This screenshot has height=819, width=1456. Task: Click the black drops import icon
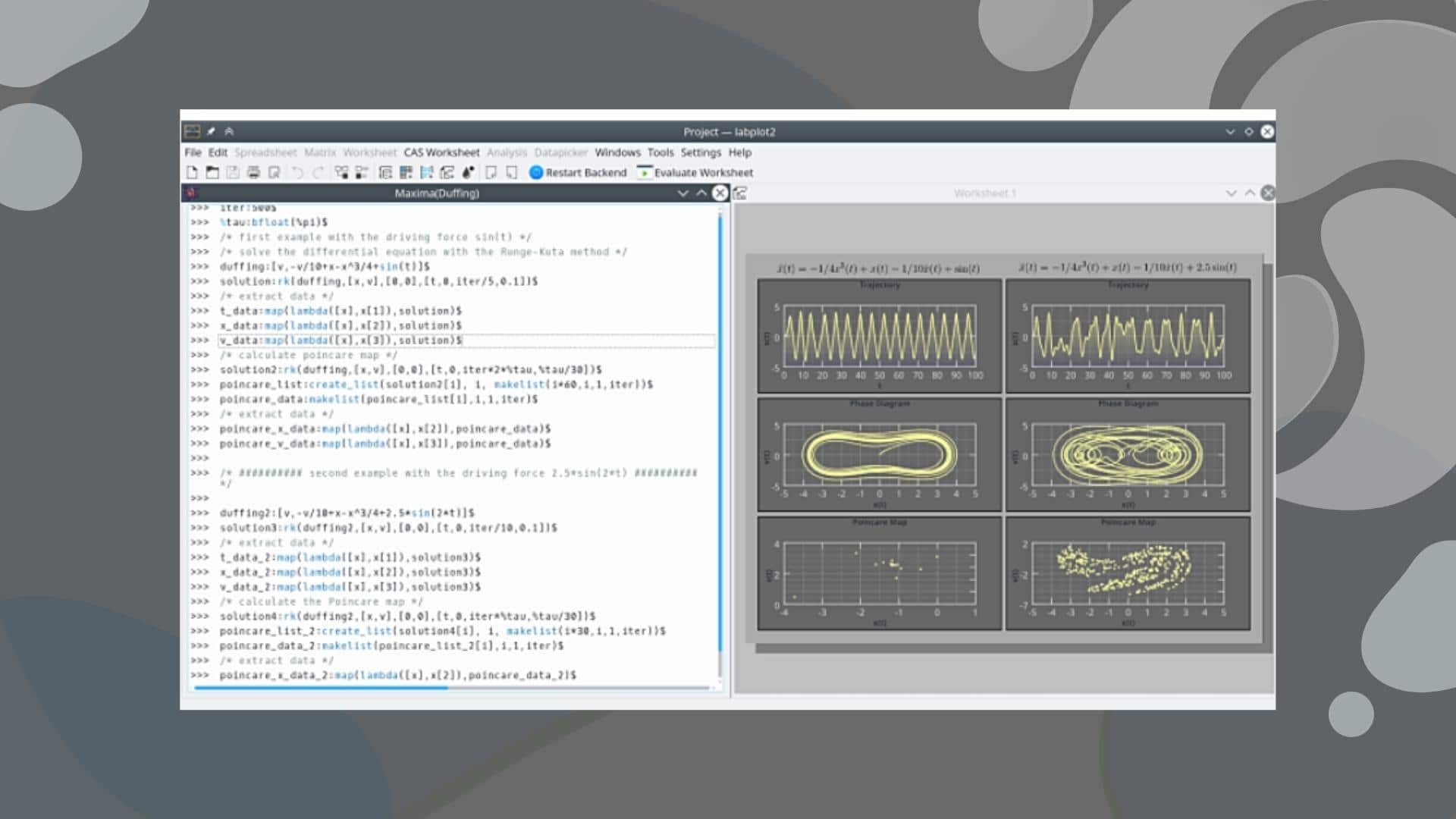468,173
